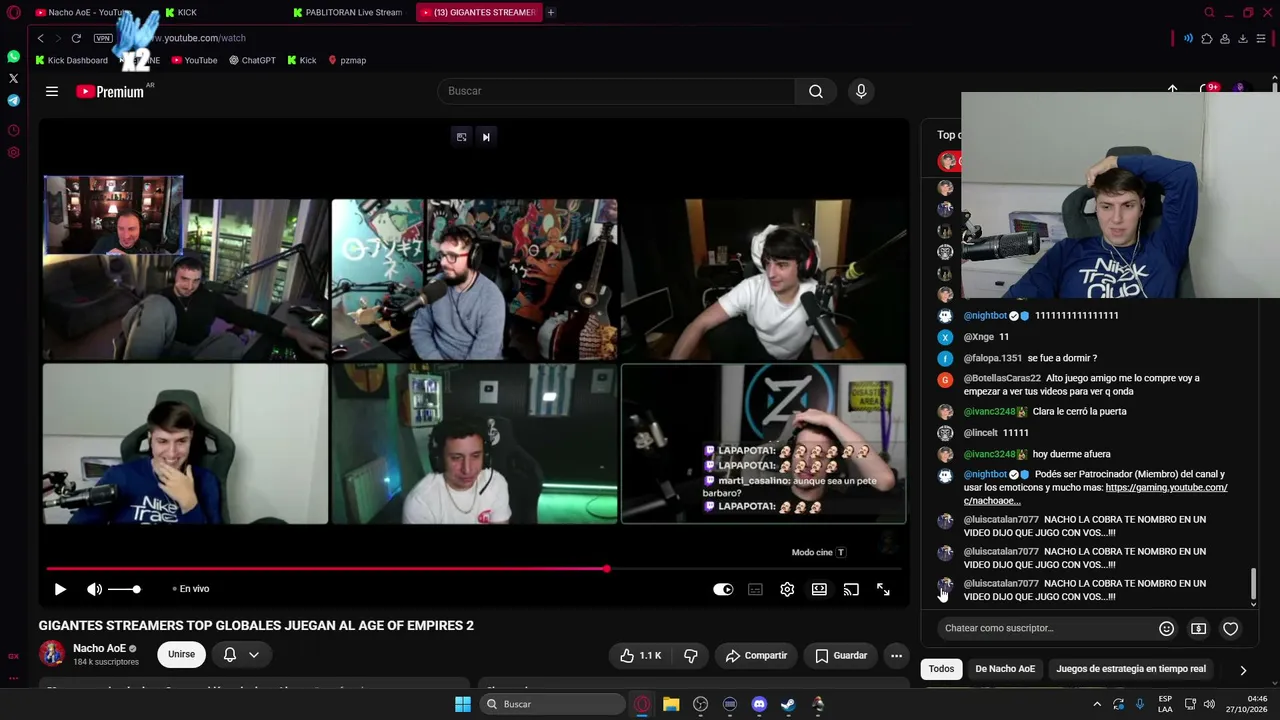This screenshot has width=1280, height=720.
Task: Toggle the VPN badge in address bar
Action: [103, 38]
